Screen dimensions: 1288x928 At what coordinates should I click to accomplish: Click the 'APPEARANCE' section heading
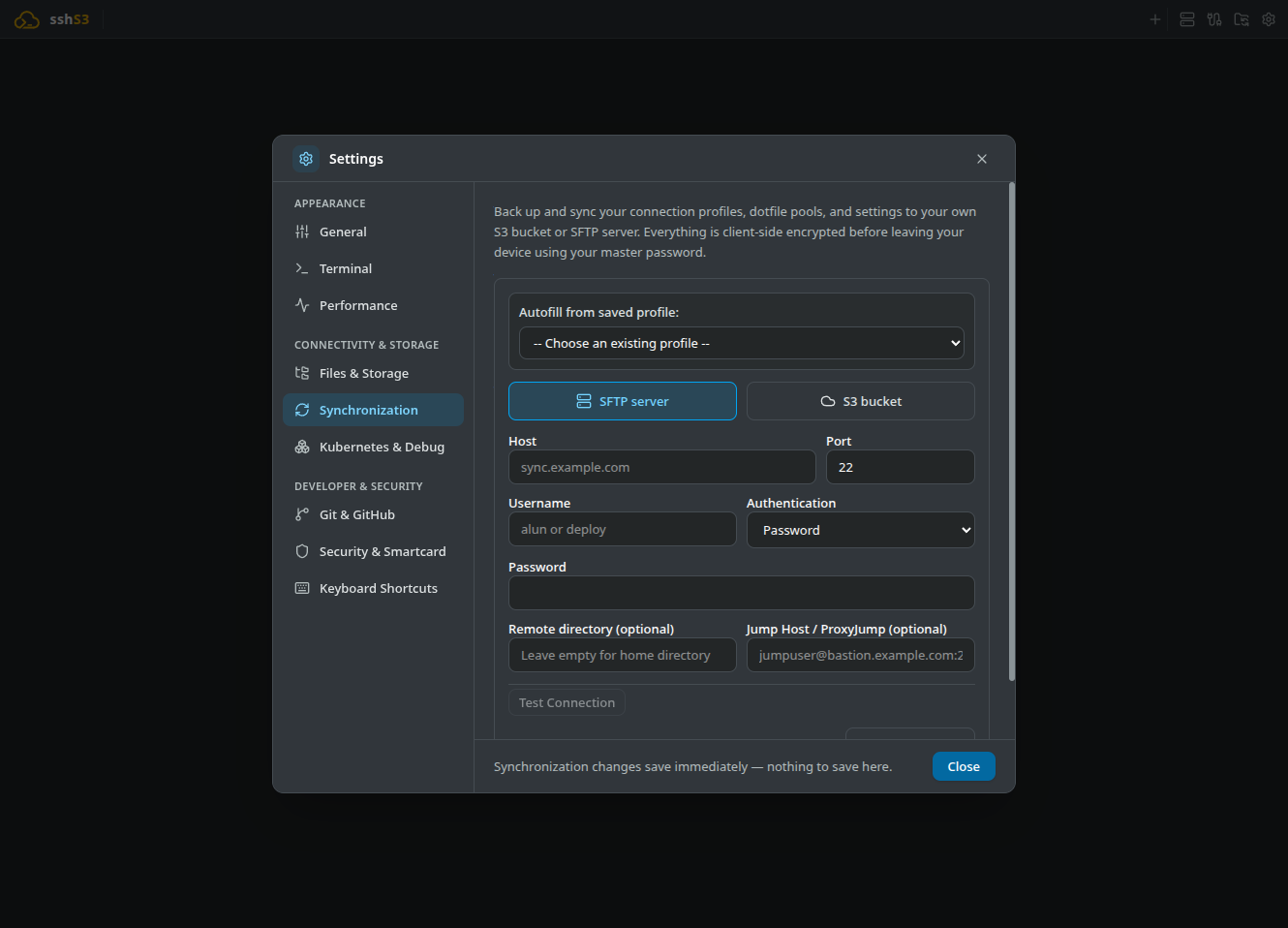point(330,203)
